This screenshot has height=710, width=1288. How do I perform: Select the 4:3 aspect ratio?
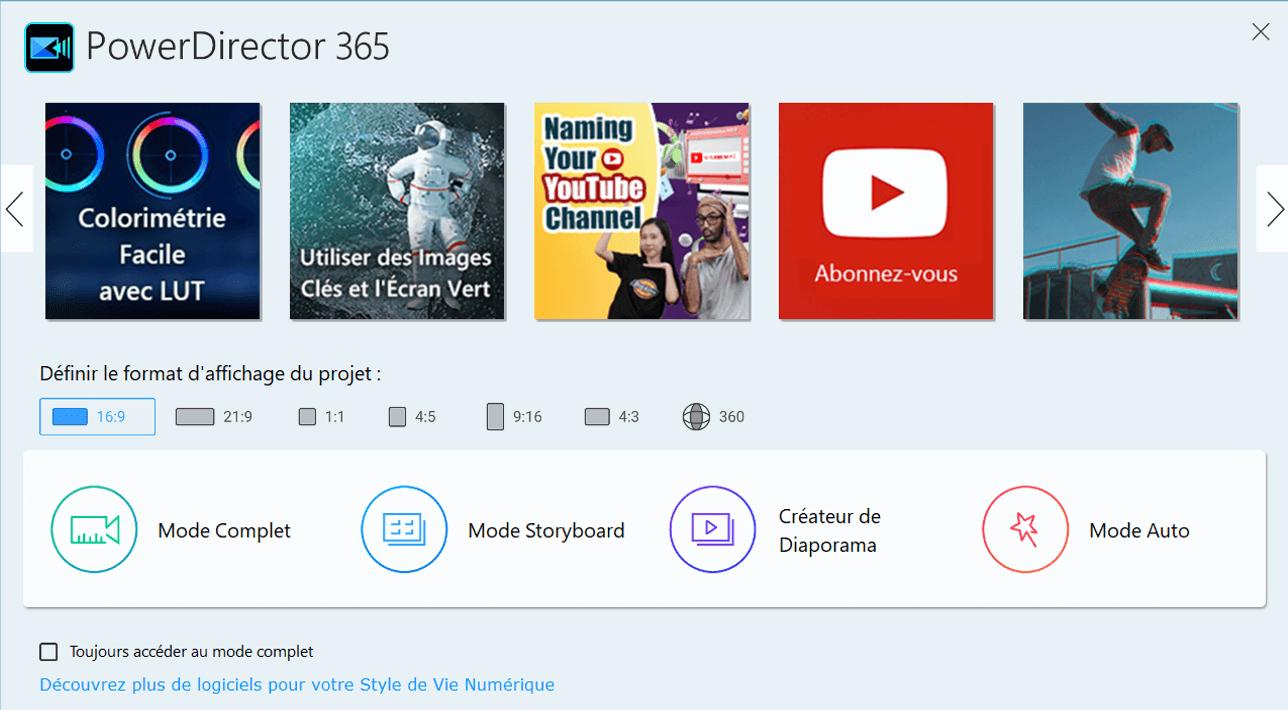point(612,417)
